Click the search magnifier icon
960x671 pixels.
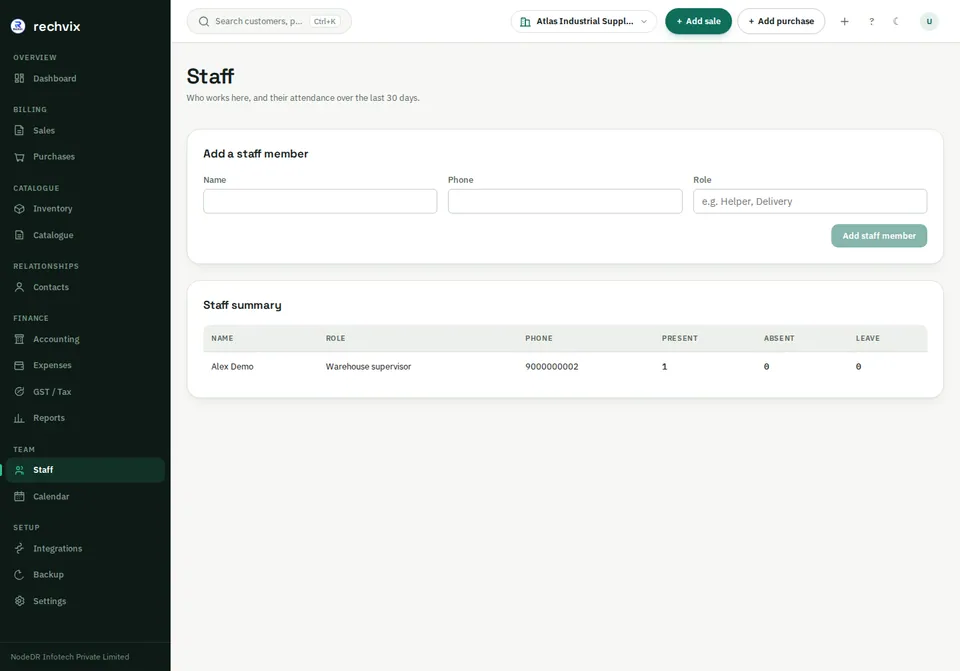point(204,21)
